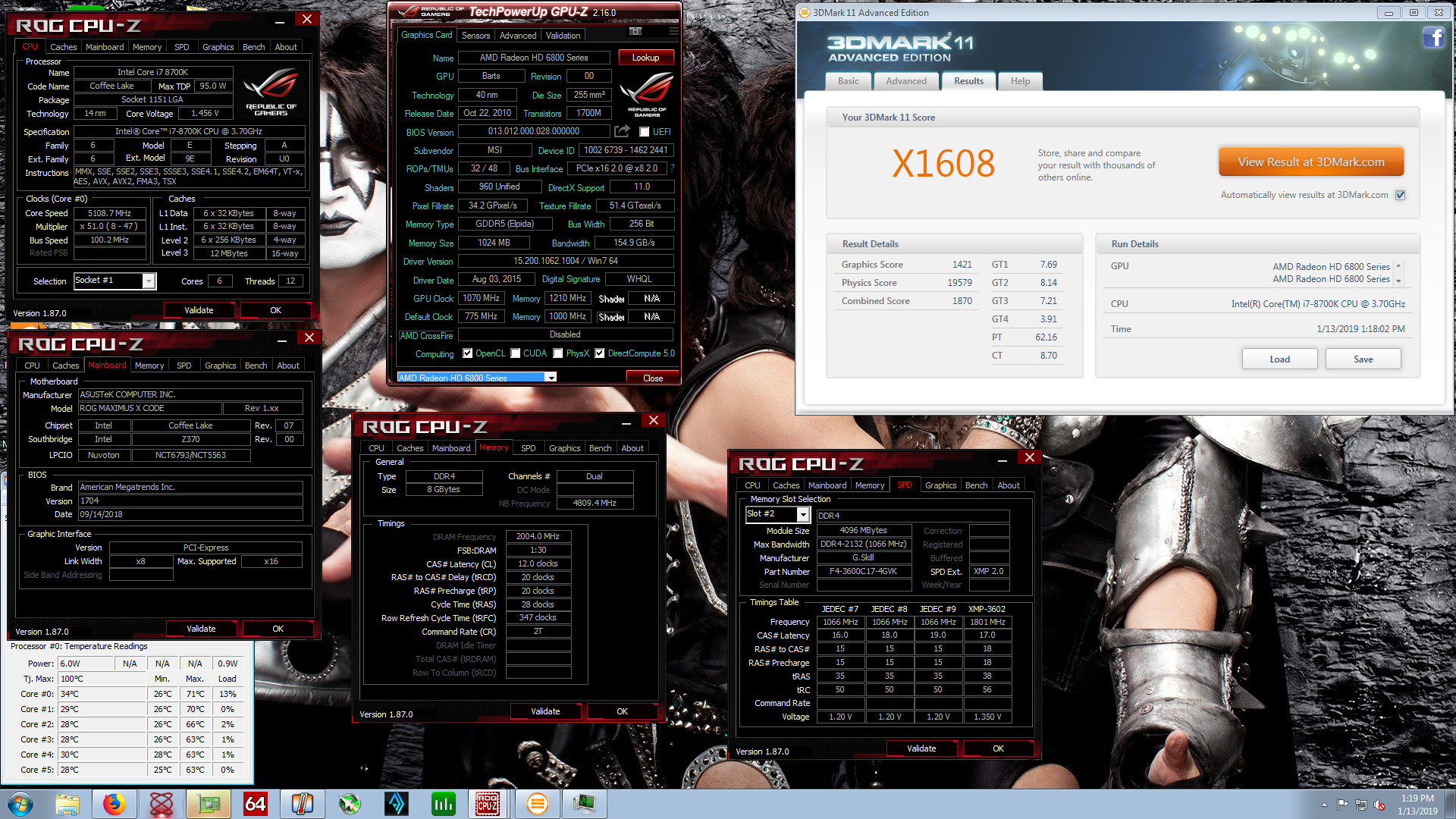Click the Show Desktop strip on the taskbar
1456x819 pixels.
pyautogui.click(x=1450, y=804)
